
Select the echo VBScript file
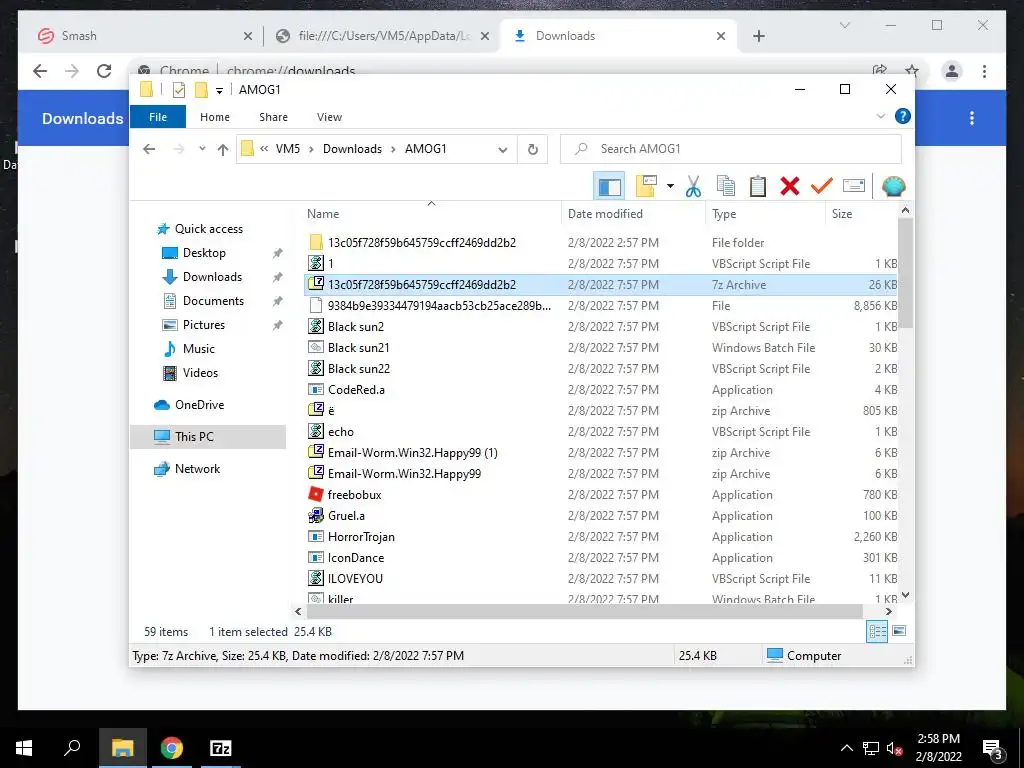(341, 432)
